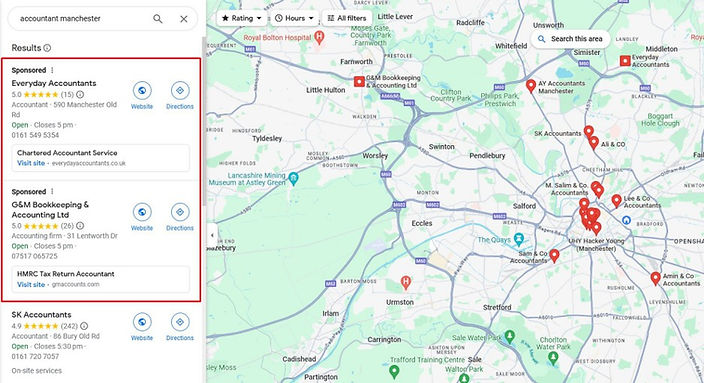This screenshot has height=383, width=704.
Task: Click Lee & Co Accountants map pin
Action: pyautogui.click(x=616, y=201)
